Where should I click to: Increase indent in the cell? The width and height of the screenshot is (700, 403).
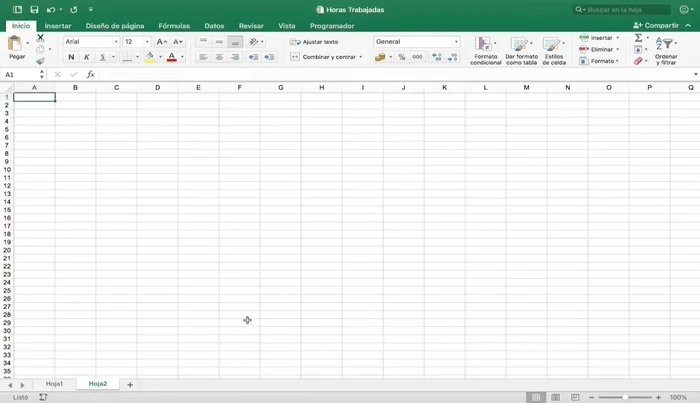click(x=269, y=57)
